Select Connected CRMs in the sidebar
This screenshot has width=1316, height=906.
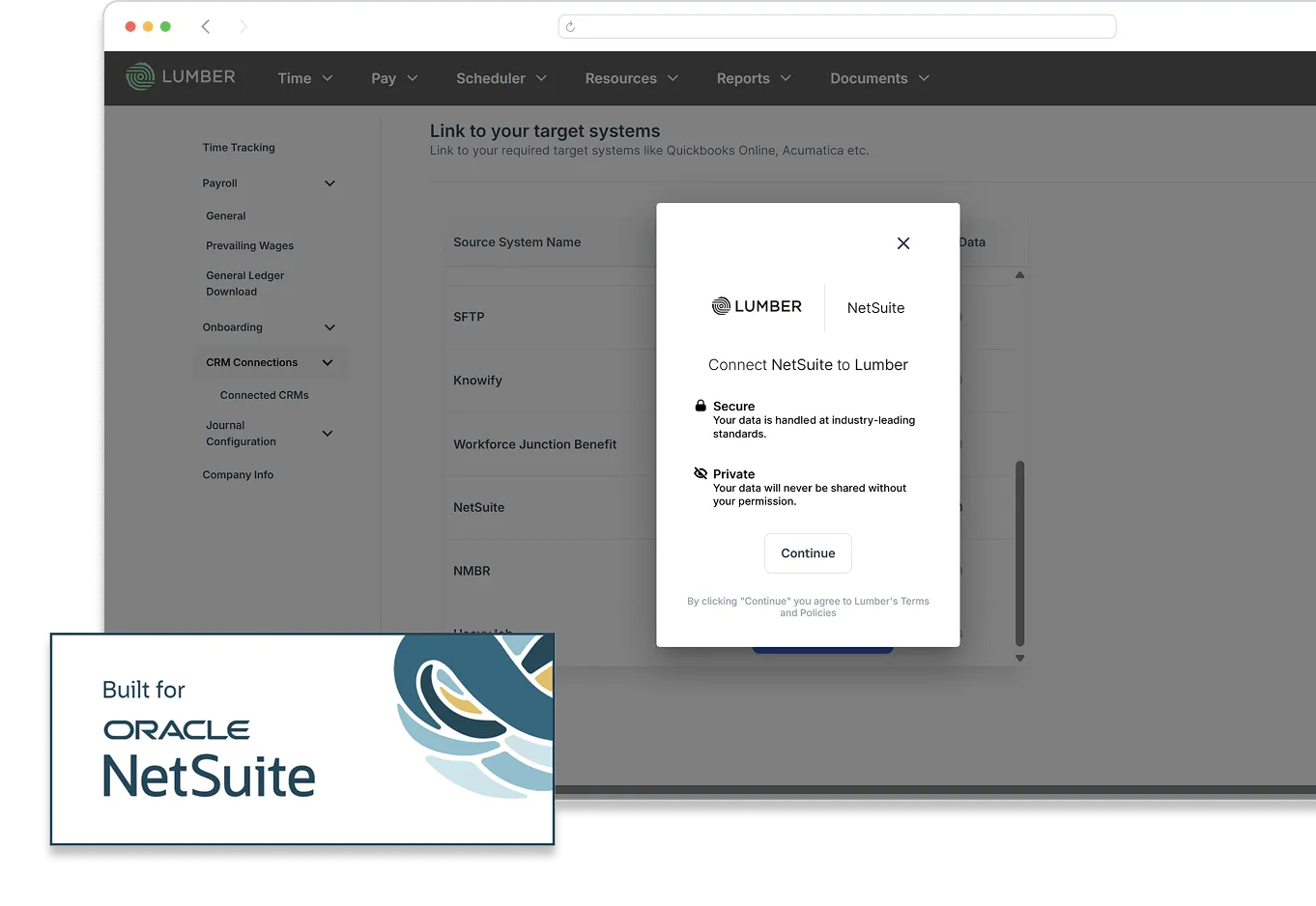tap(264, 394)
